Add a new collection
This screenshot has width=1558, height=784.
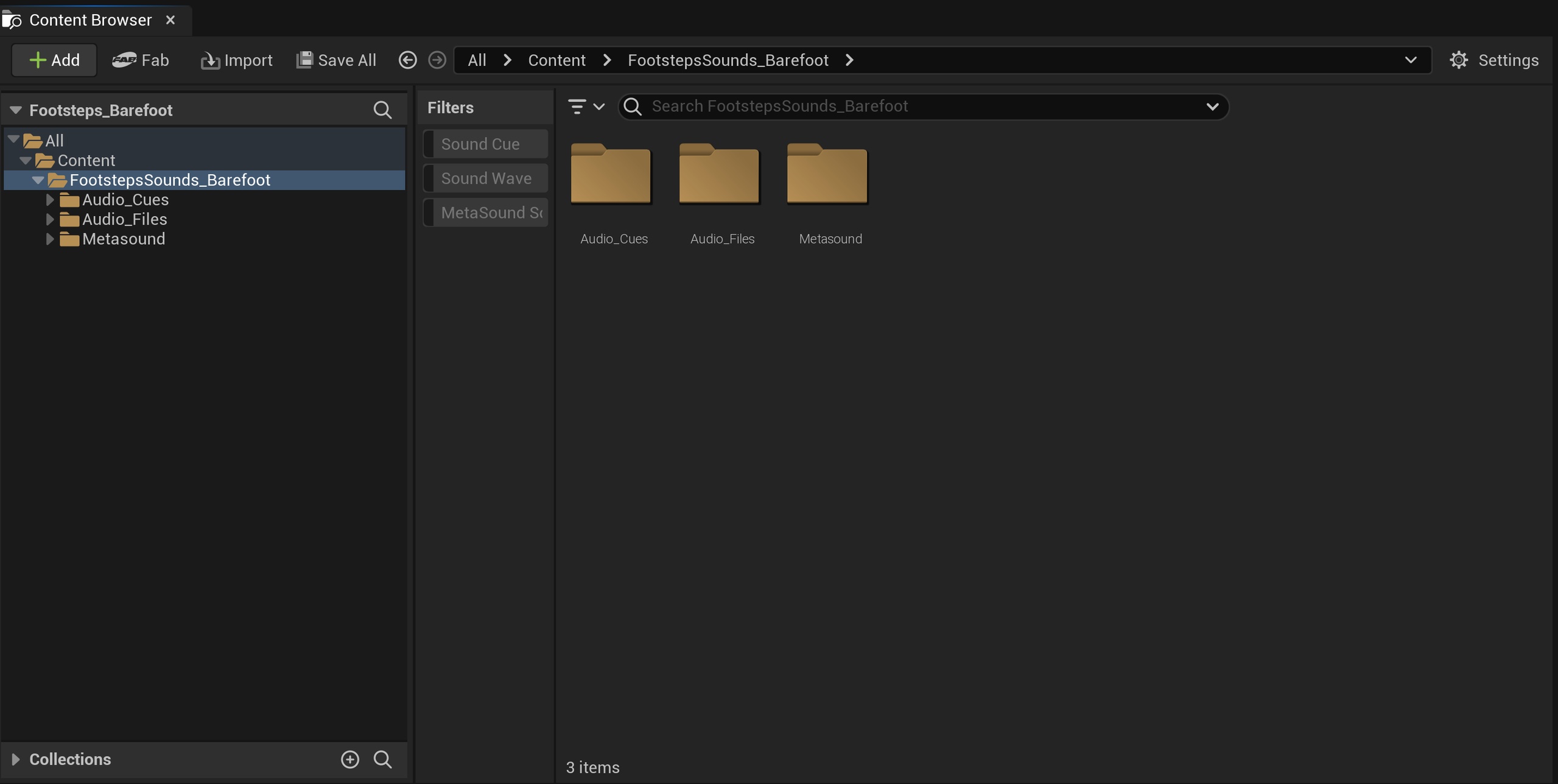coord(350,759)
